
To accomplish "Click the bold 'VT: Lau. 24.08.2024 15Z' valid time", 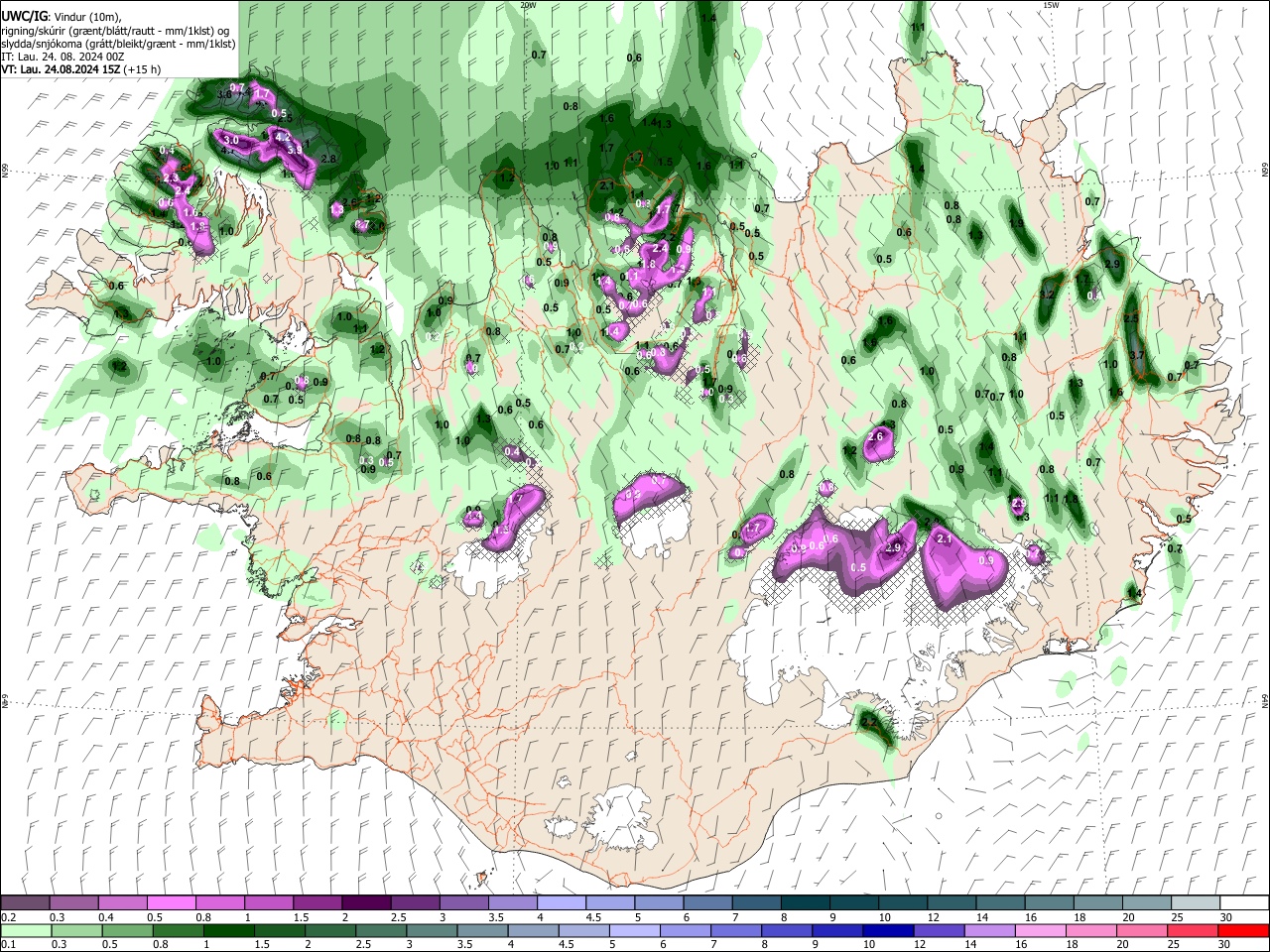I will pos(62,69).
